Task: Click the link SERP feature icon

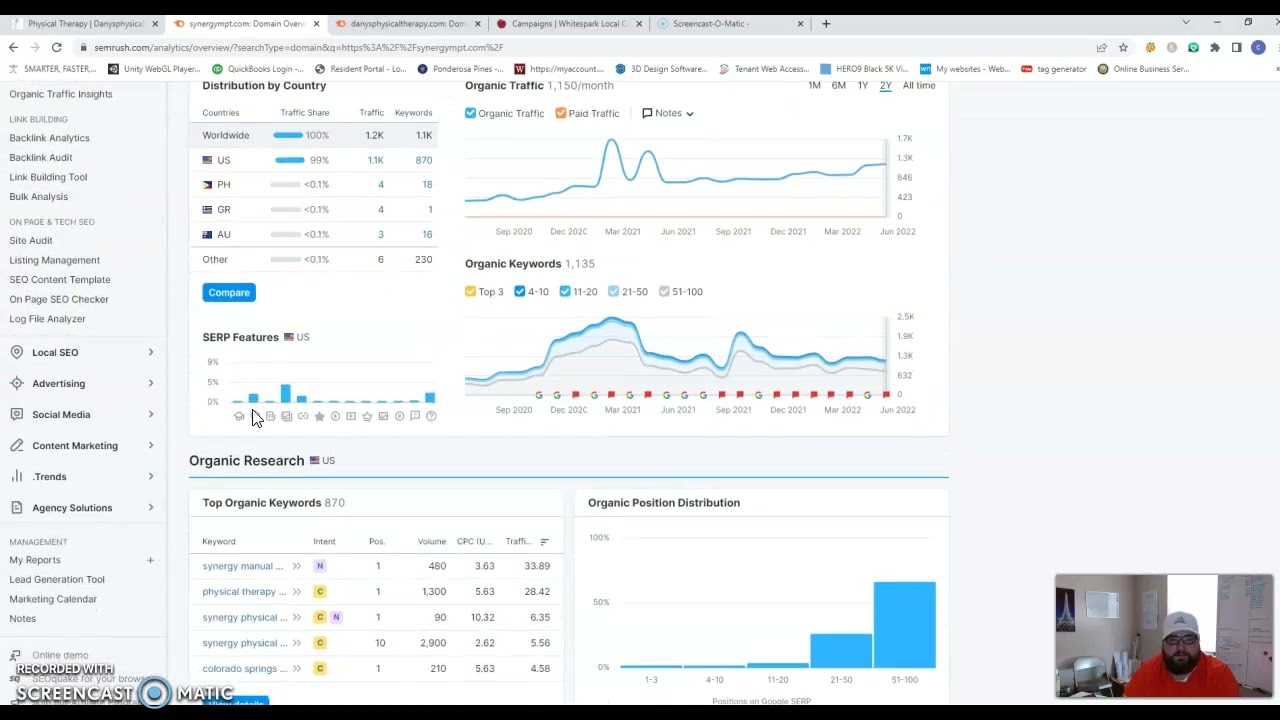Action: [x=303, y=416]
